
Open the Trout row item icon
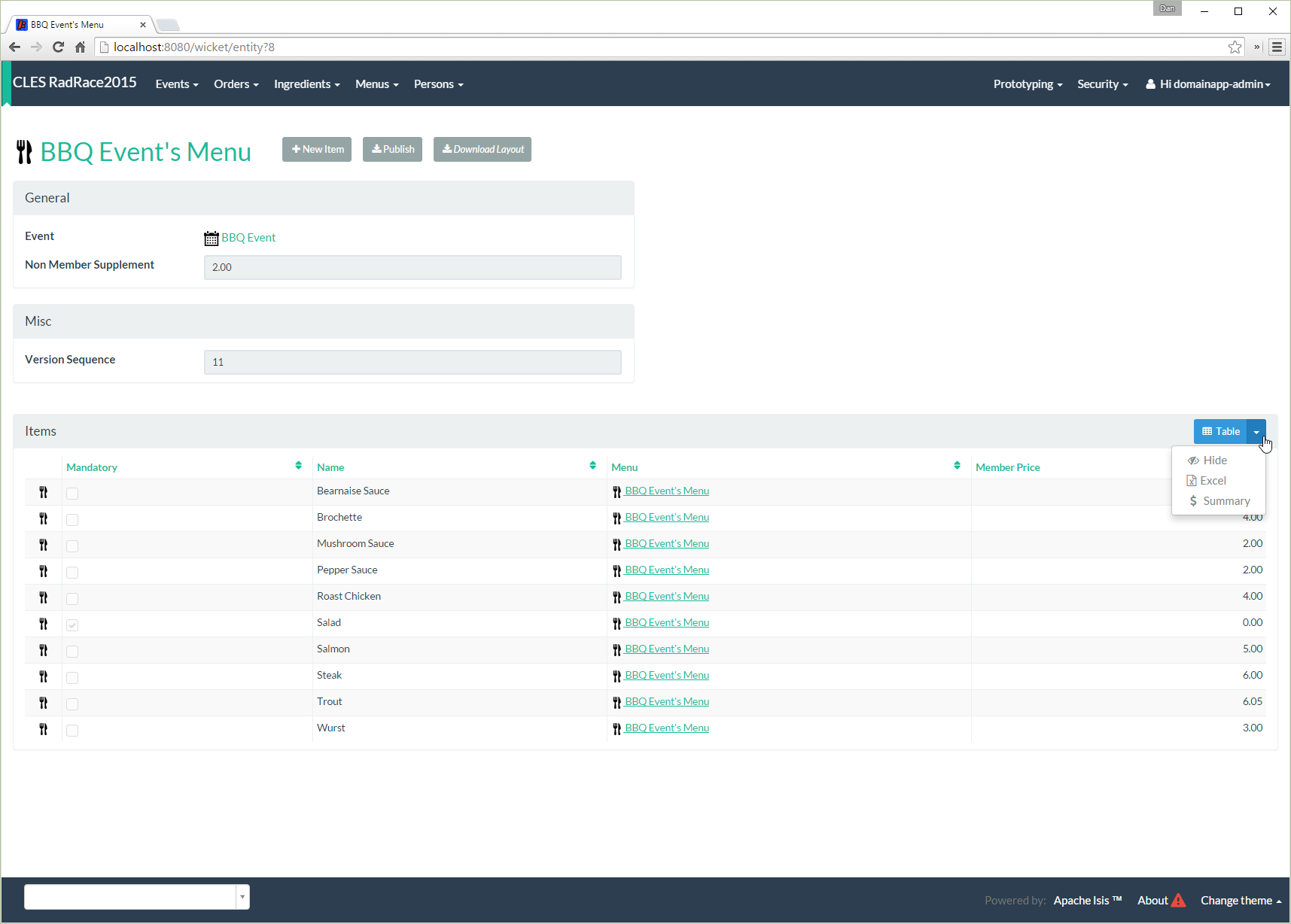(x=44, y=703)
